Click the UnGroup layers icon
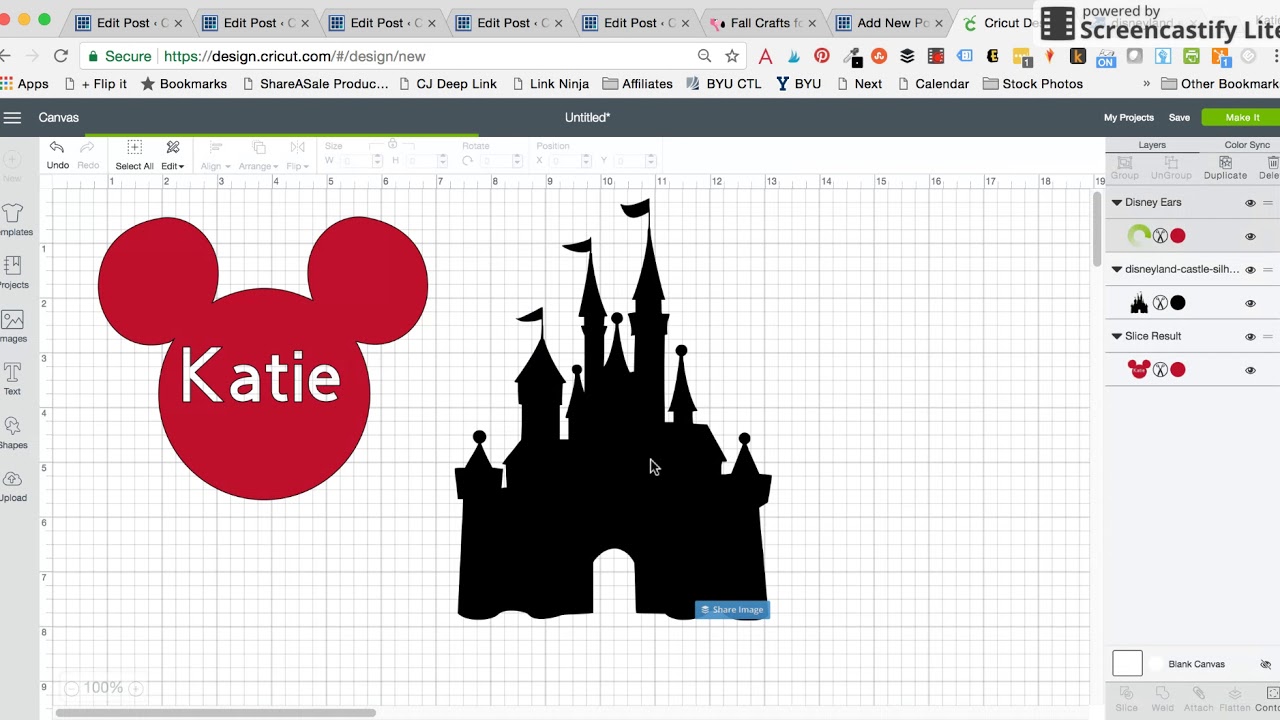 pyautogui.click(x=1170, y=162)
